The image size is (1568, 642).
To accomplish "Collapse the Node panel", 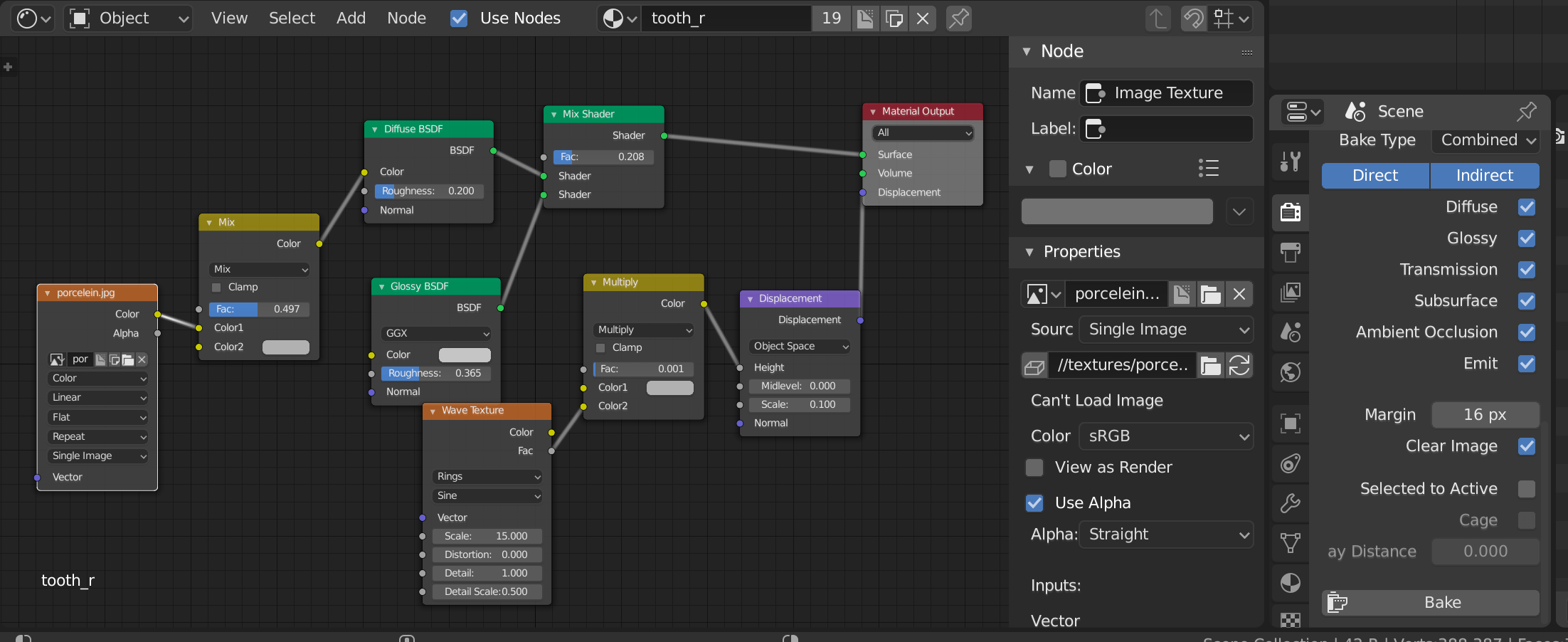I will (x=1026, y=52).
